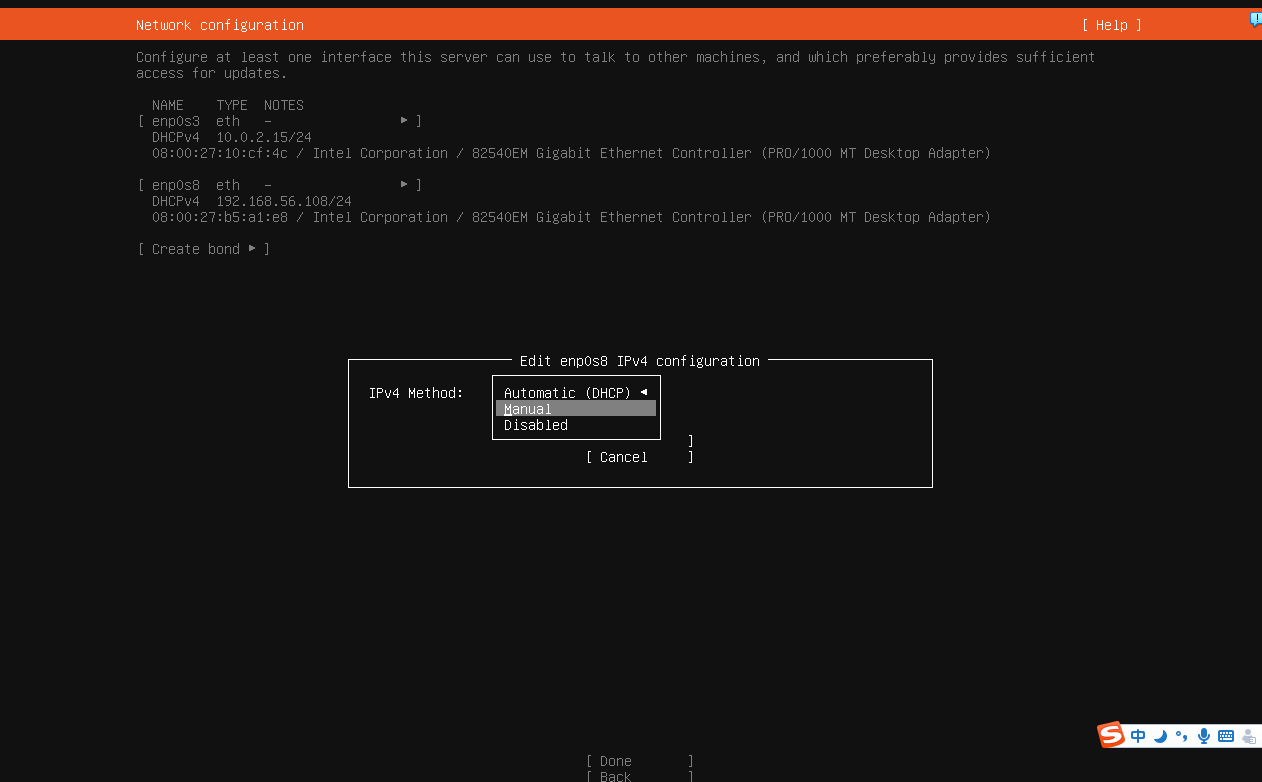Click the 10.0.2.15/24 address text
The image size is (1262, 782).
tap(264, 137)
